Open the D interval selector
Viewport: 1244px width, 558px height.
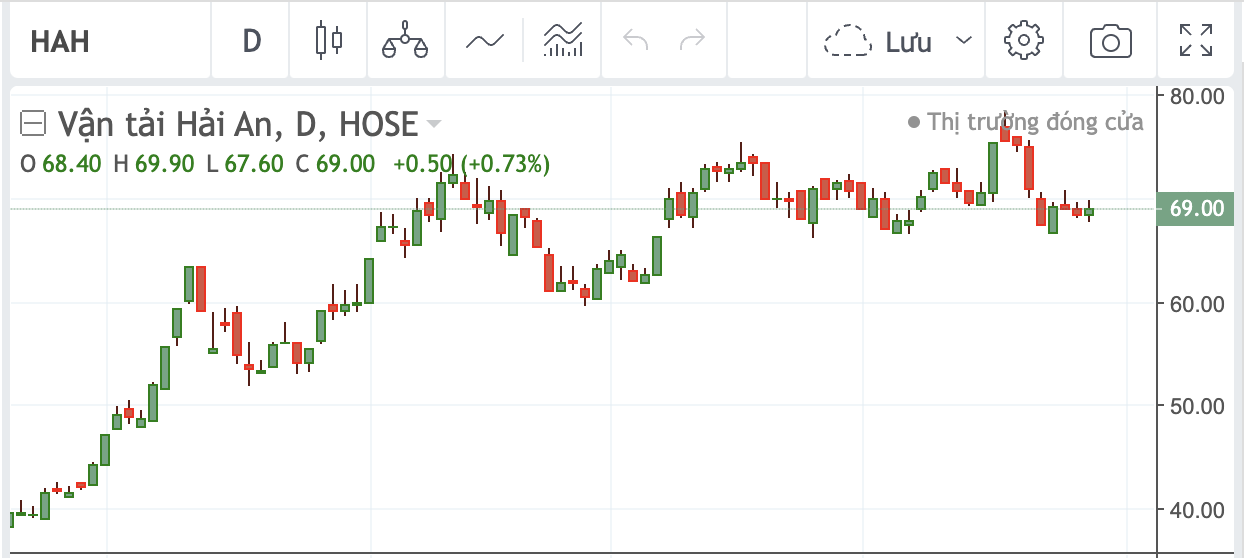pos(251,41)
